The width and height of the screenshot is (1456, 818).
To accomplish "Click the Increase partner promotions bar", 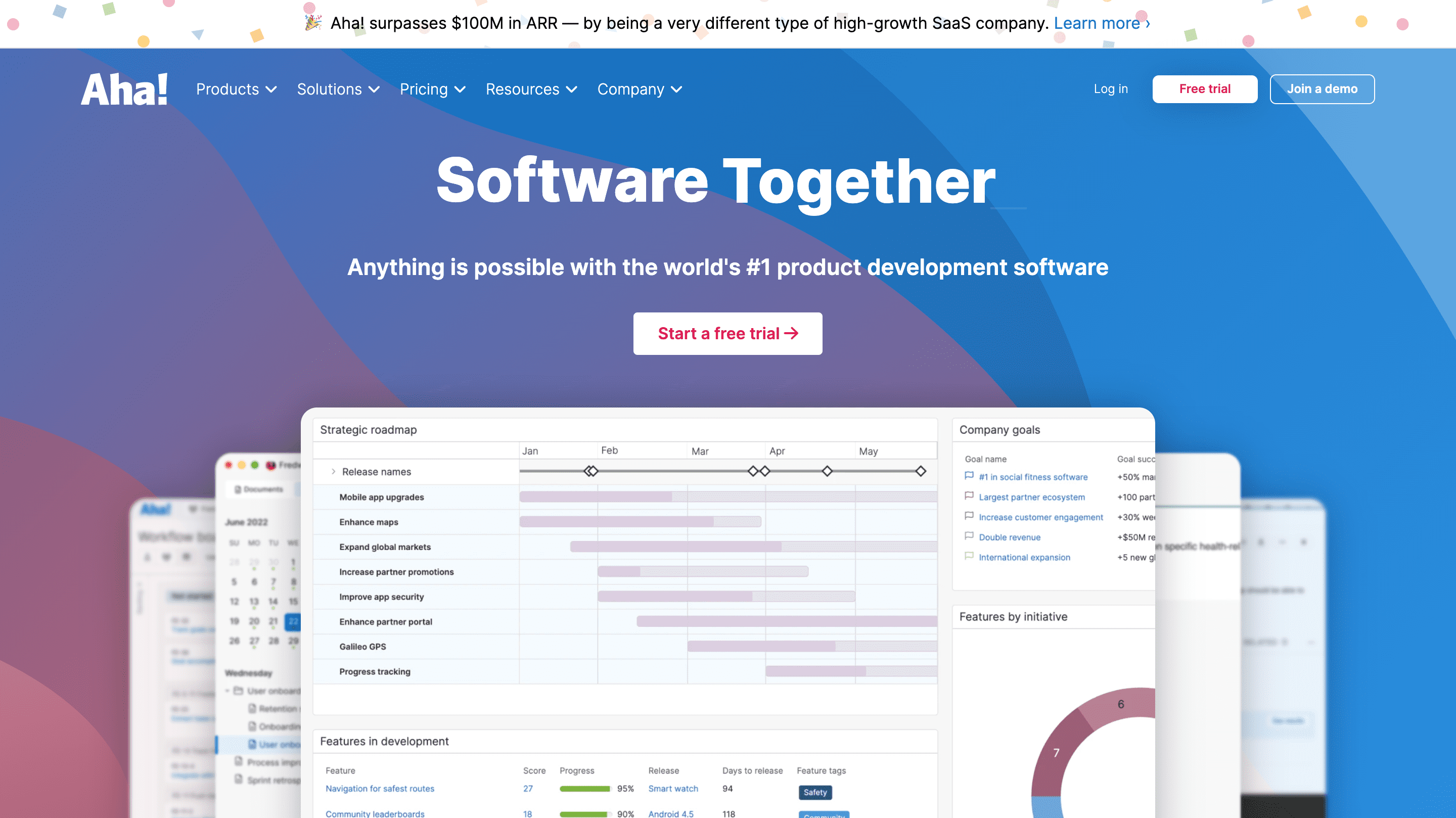I will pos(703,571).
